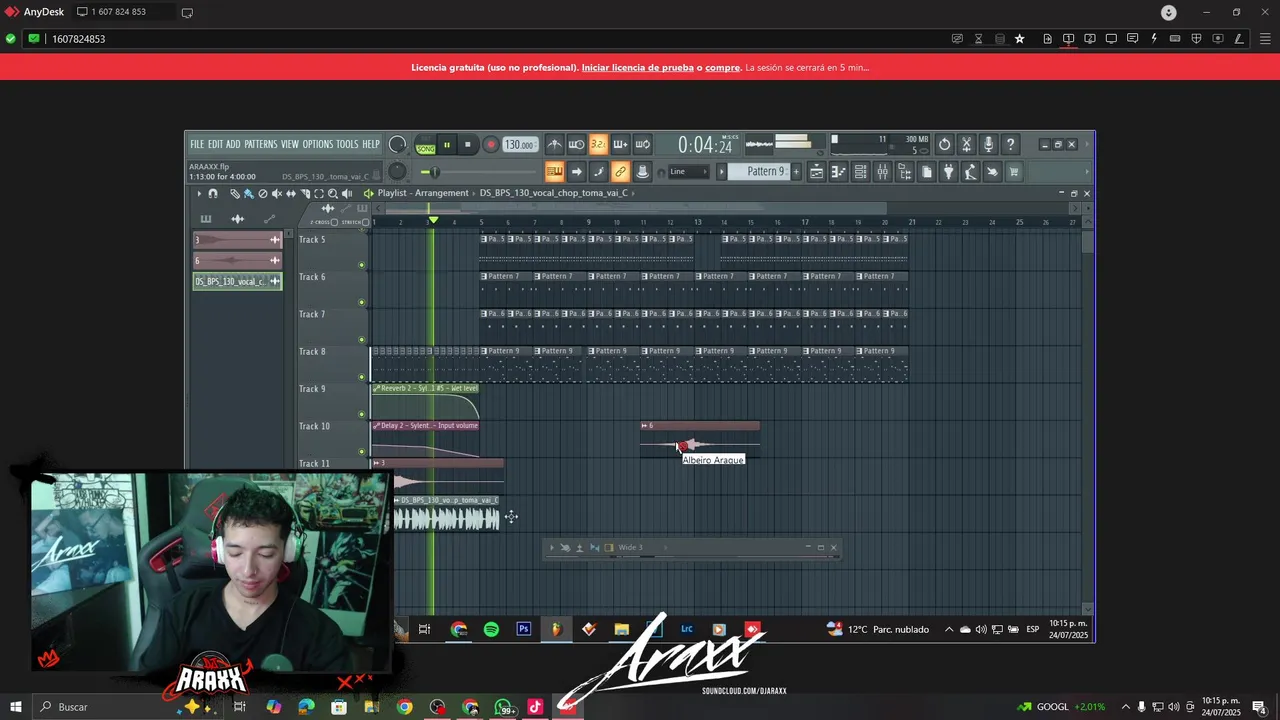Image resolution: width=1280 pixels, height=720 pixels.
Task: Toggle wait for input to start
Action: (x=577, y=144)
